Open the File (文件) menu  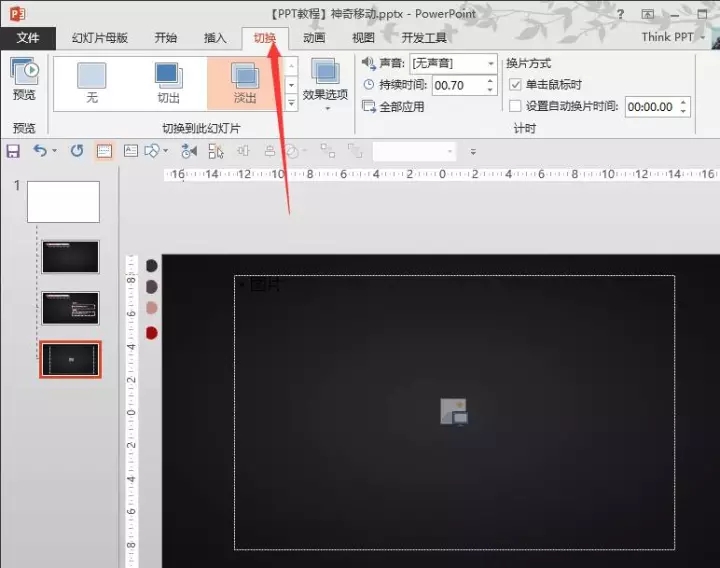tap(28, 38)
